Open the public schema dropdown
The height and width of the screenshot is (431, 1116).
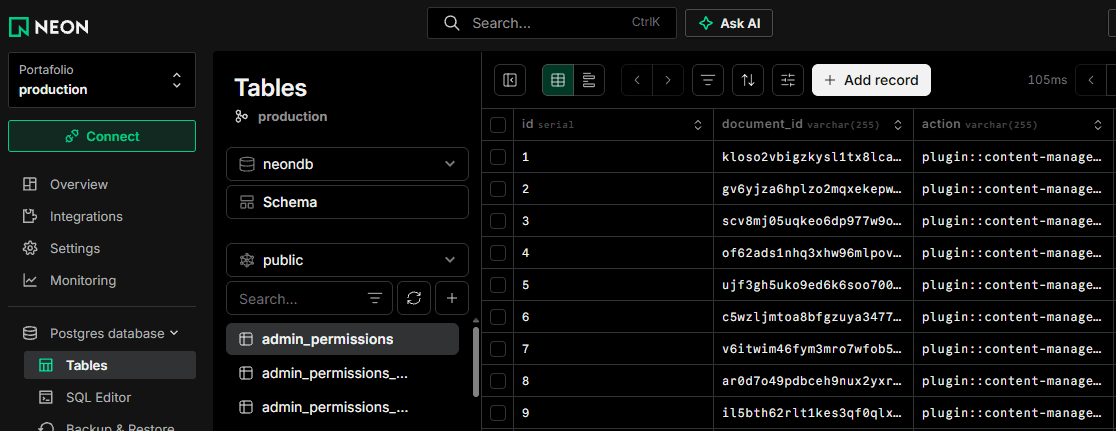[x=347, y=260]
